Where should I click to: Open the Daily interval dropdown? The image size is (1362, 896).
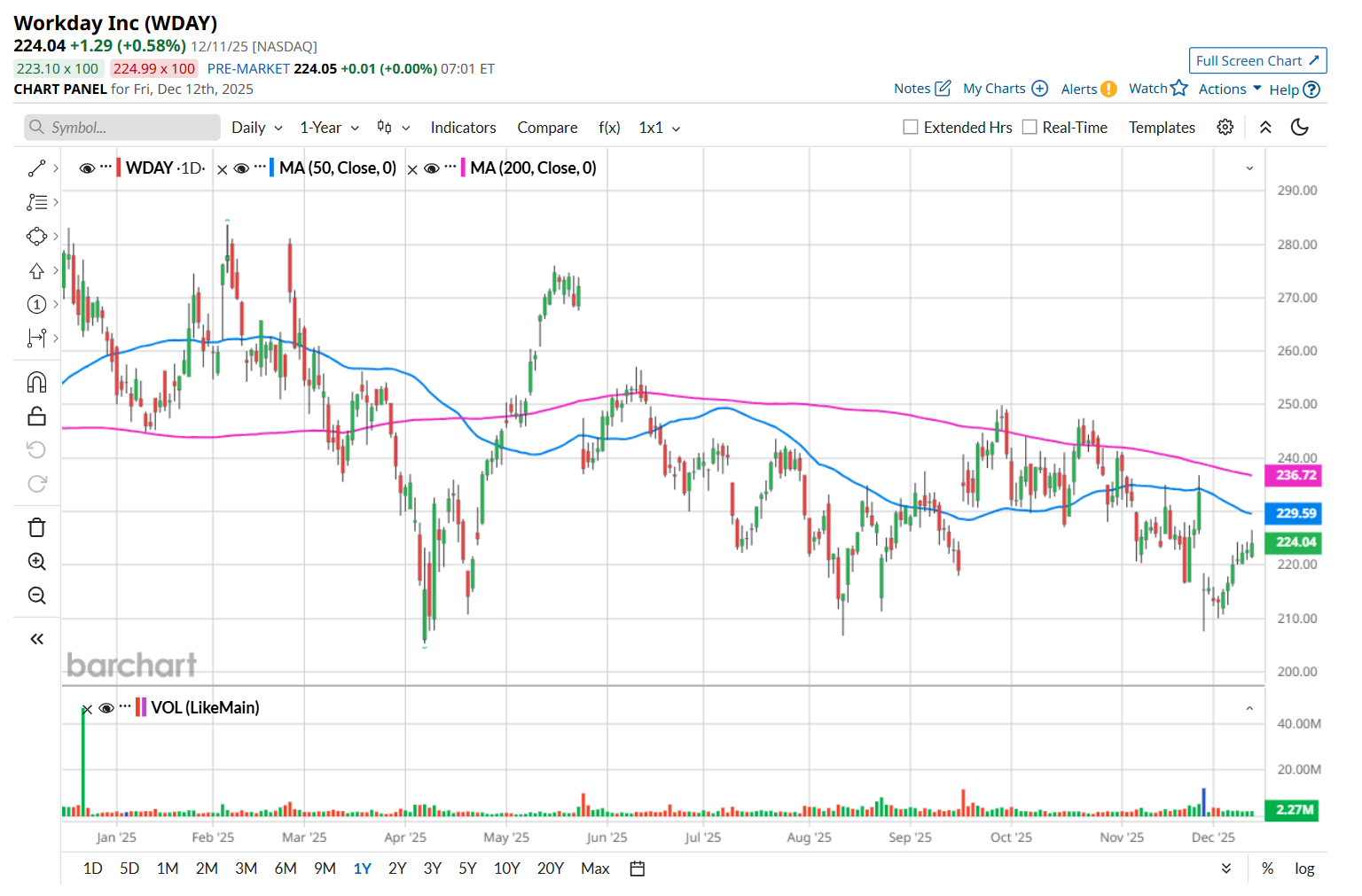[257, 128]
